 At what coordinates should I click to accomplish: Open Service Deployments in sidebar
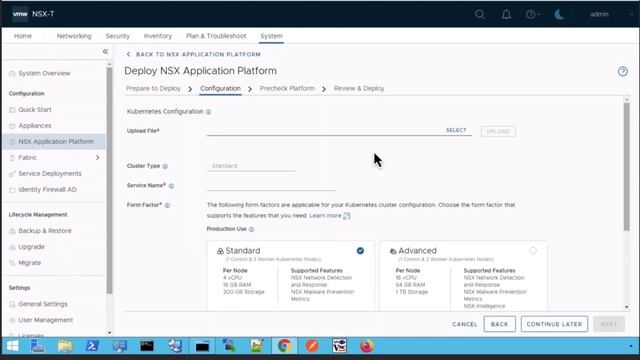pos(50,173)
